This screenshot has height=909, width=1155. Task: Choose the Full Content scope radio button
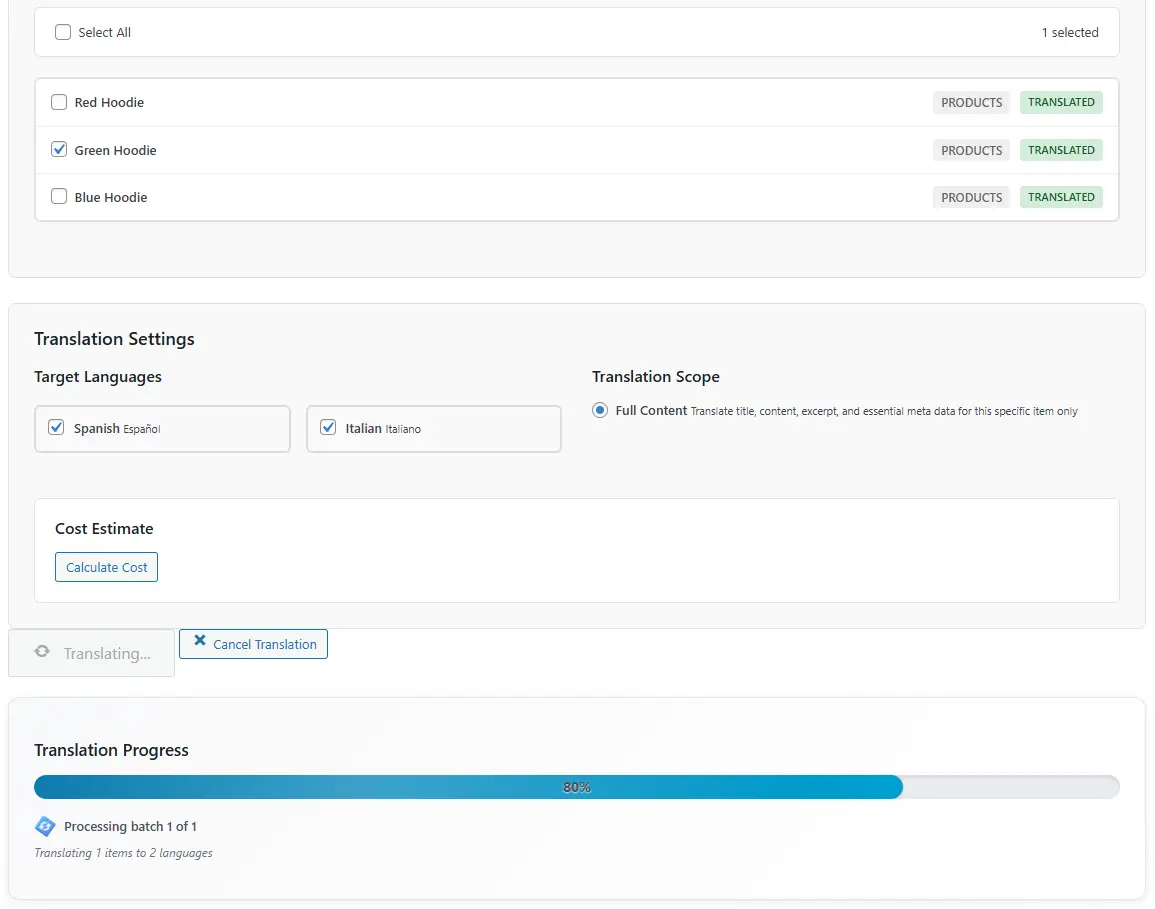point(600,410)
